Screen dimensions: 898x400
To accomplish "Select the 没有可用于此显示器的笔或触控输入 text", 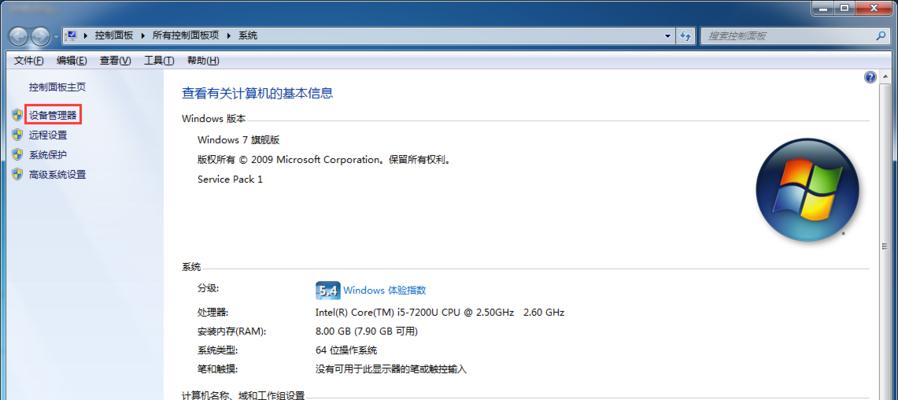I will tap(391, 369).
